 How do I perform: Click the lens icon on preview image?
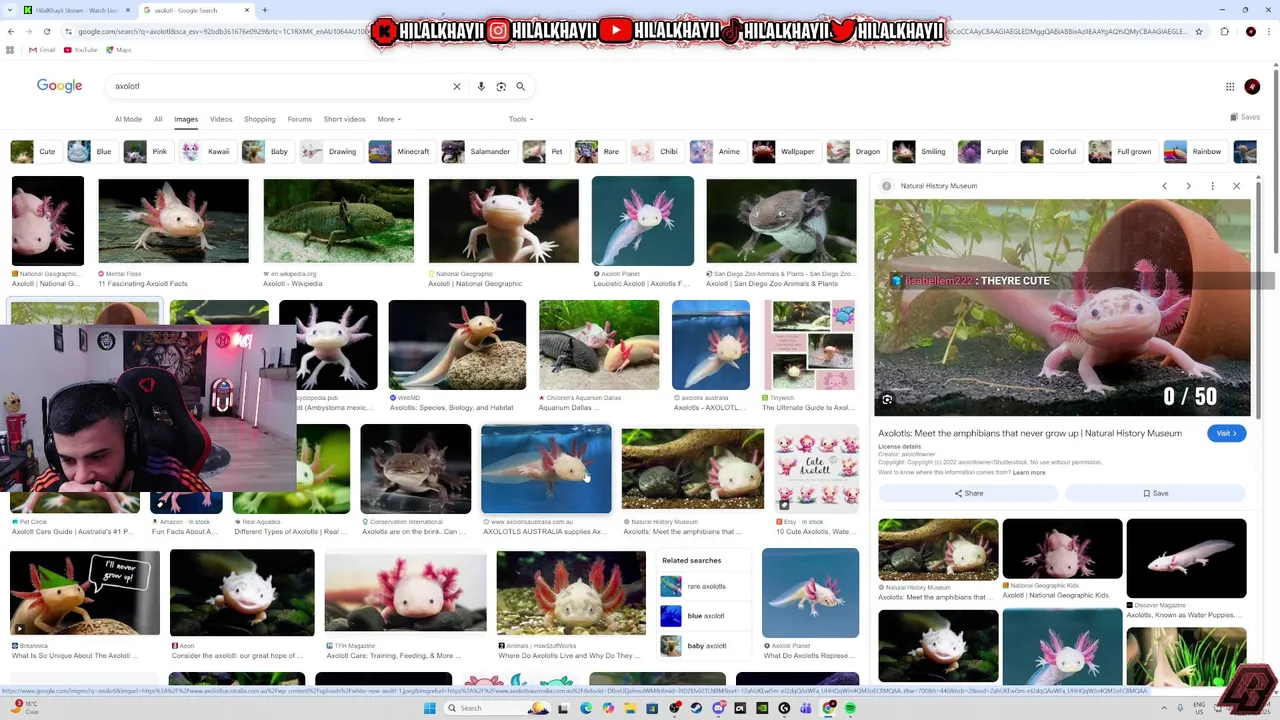(x=887, y=400)
